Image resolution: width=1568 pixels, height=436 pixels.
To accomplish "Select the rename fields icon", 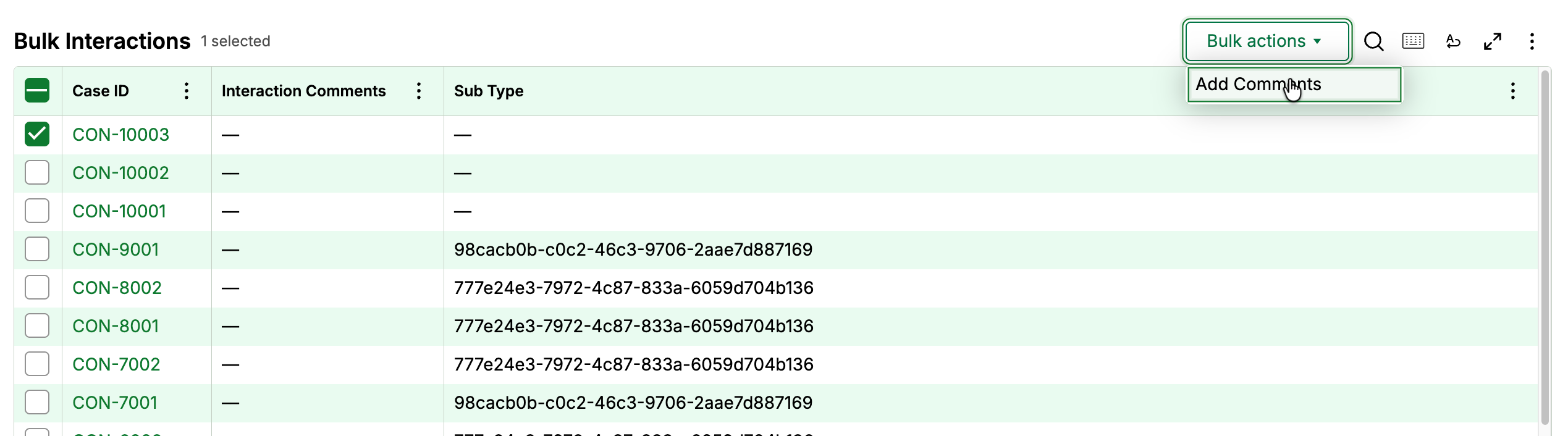I will coord(1453,41).
